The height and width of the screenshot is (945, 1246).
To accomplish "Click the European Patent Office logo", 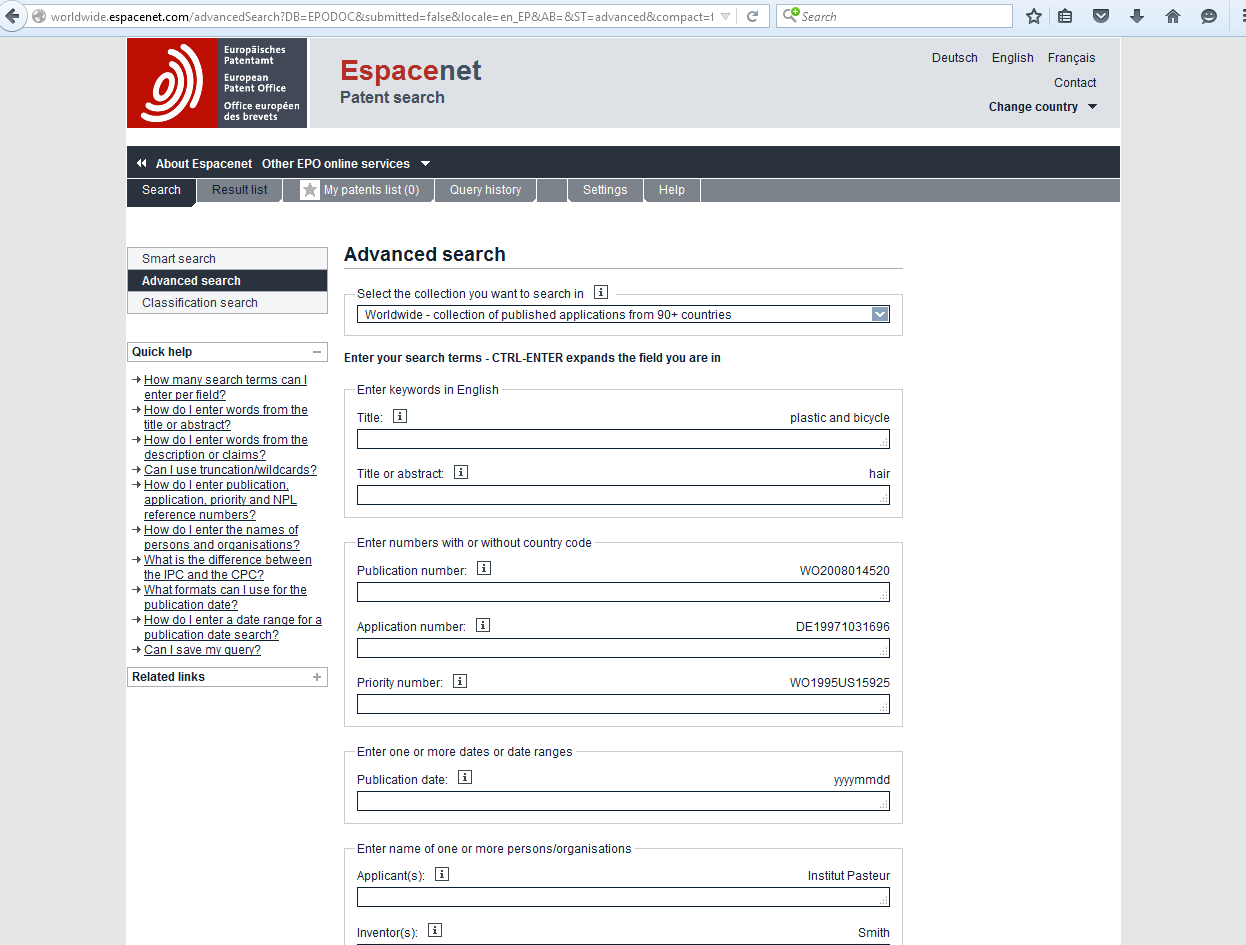I will (217, 83).
